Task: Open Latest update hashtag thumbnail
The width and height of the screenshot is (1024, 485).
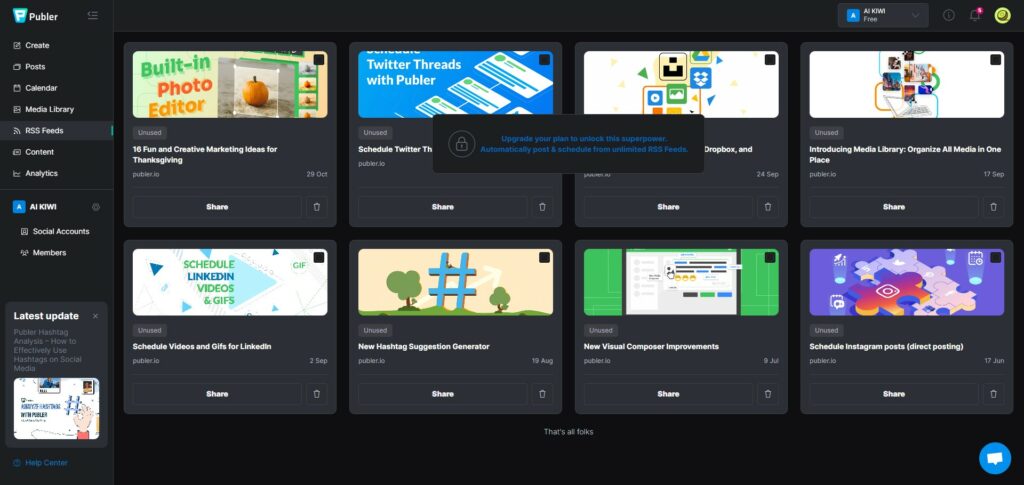Action: (x=57, y=409)
